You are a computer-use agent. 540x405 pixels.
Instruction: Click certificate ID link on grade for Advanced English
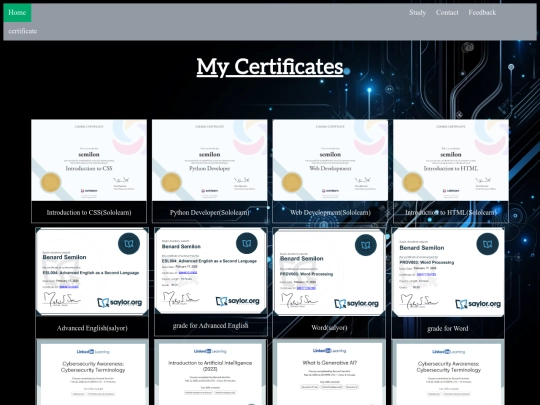(x=188, y=273)
